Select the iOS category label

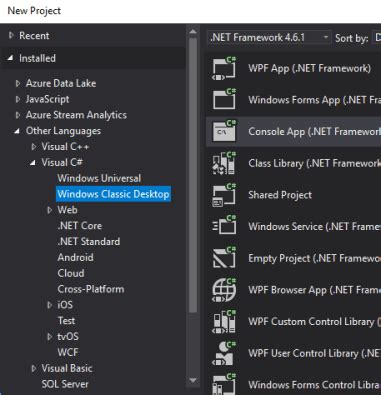[x=65, y=305]
